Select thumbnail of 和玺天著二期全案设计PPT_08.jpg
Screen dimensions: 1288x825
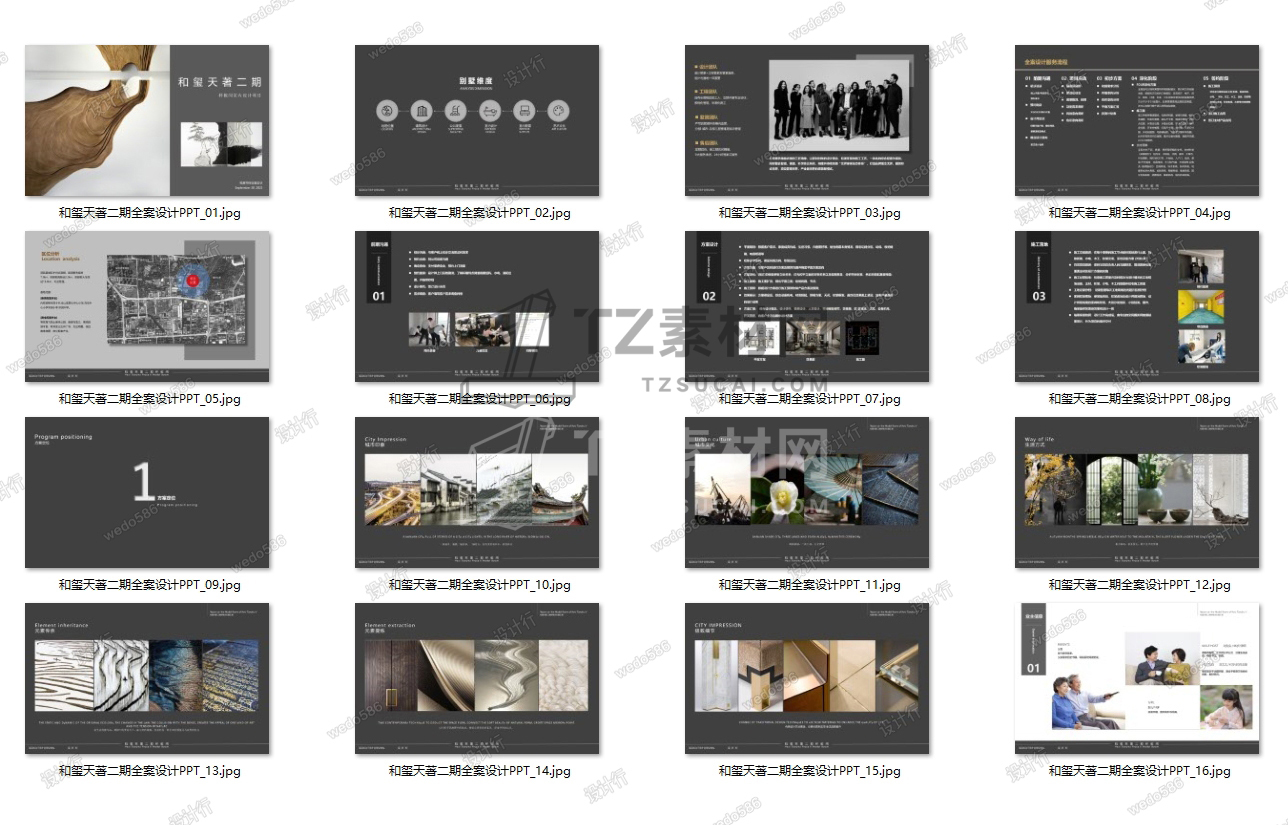pyautogui.click(x=1137, y=306)
